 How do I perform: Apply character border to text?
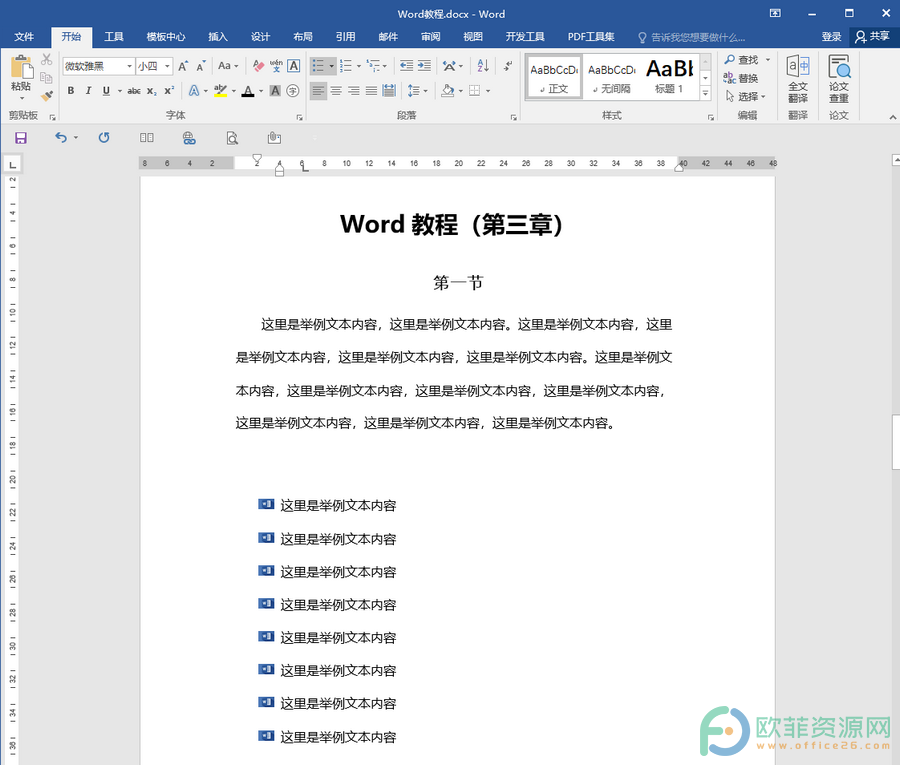[x=293, y=67]
